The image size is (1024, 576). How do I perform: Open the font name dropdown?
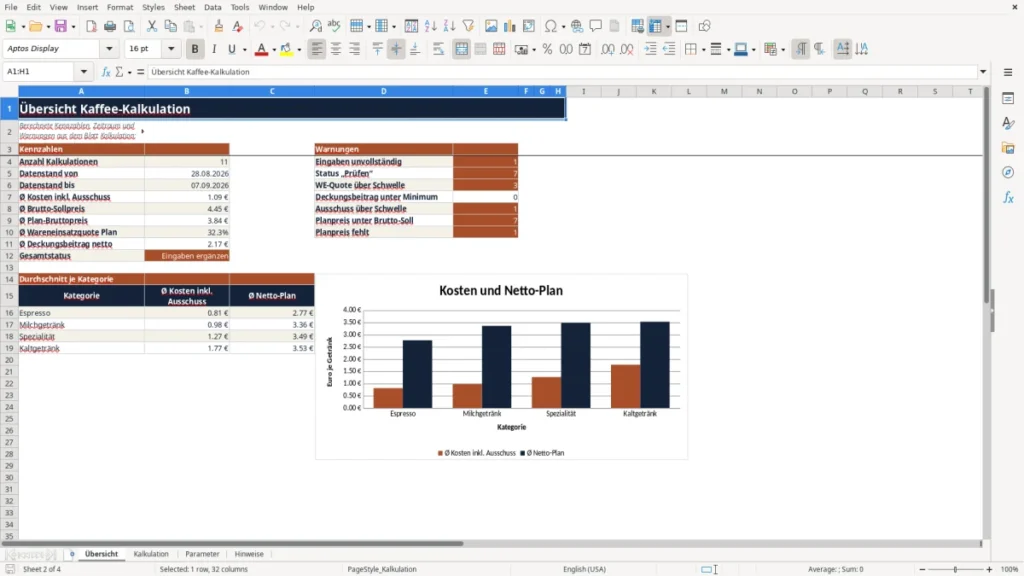click(x=109, y=49)
